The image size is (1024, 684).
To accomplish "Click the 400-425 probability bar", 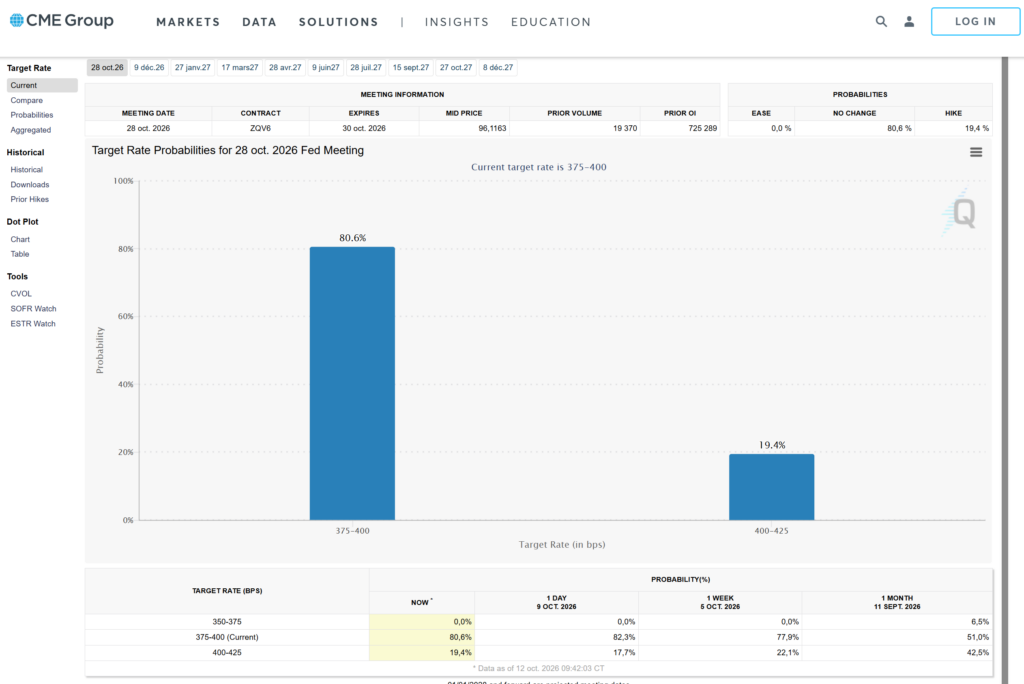I will point(771,487).
